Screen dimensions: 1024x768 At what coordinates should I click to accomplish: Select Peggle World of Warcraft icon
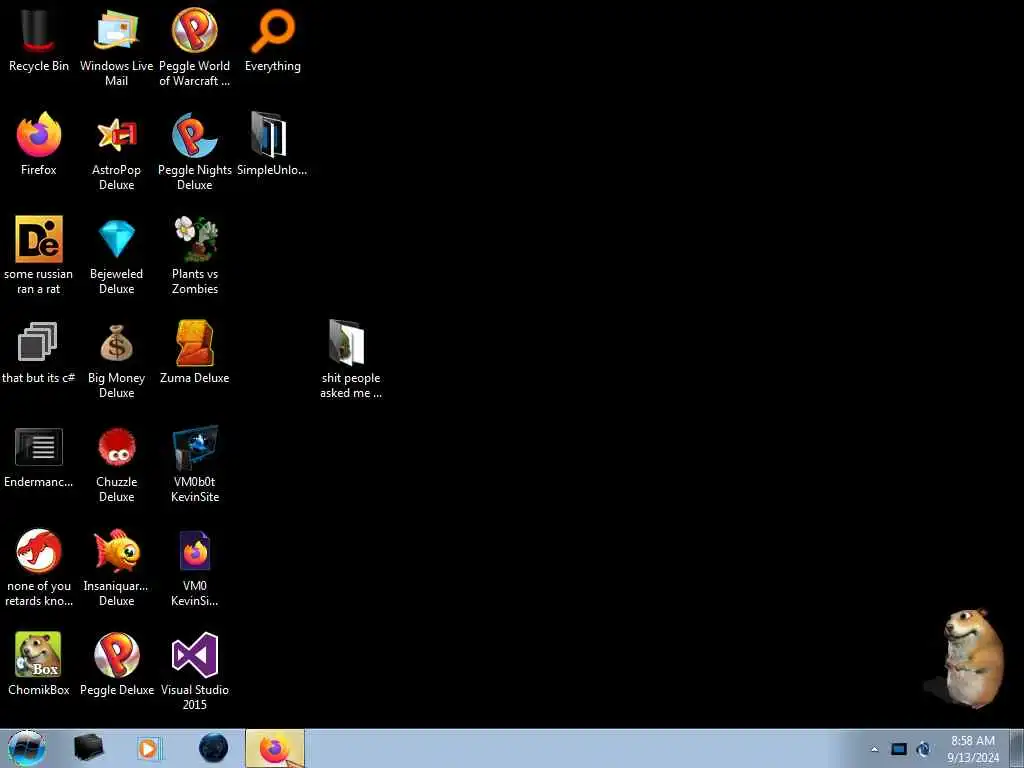click(x=195, y=30)
